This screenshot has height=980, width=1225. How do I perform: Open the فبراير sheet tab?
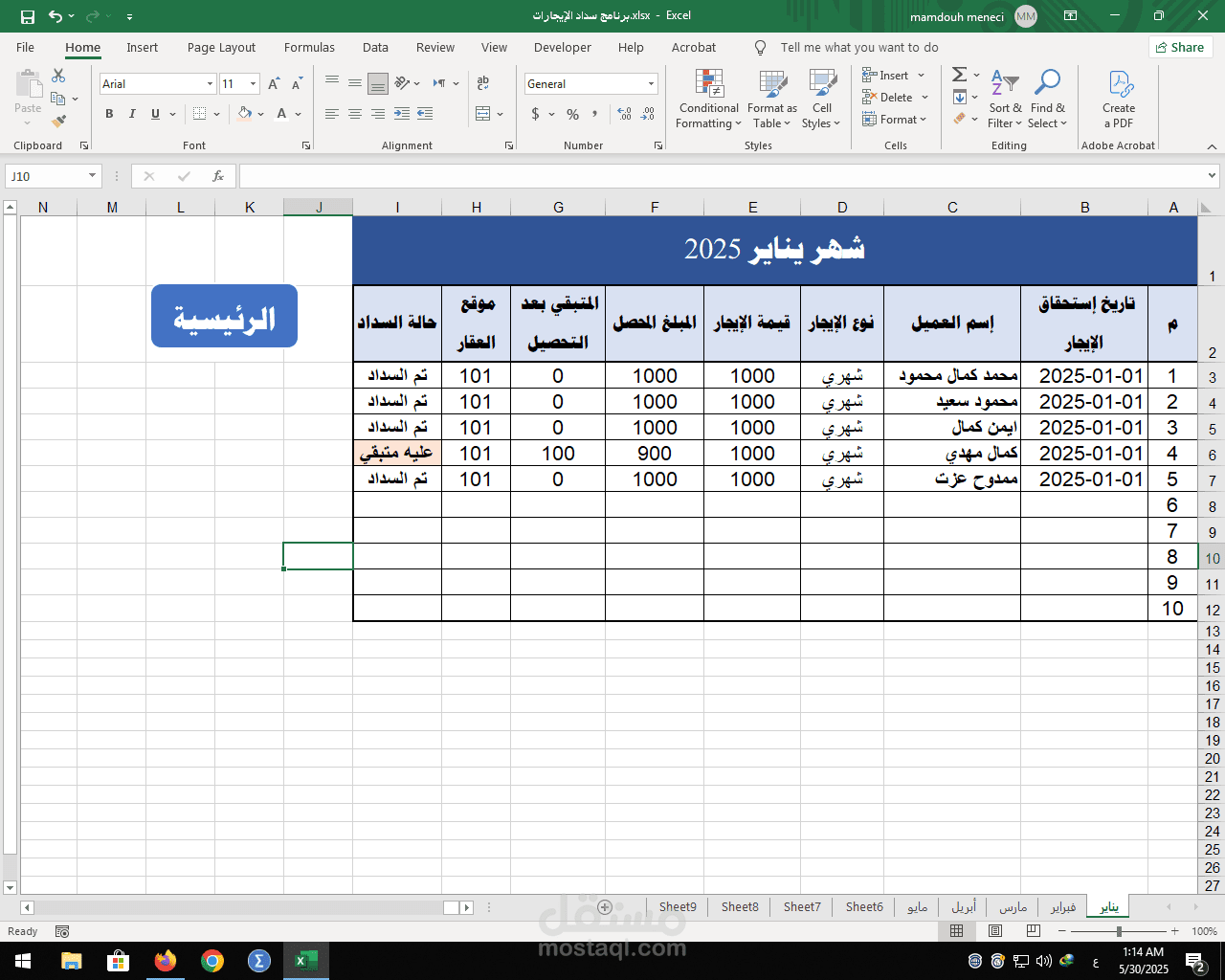click(x=1062, y=907)
